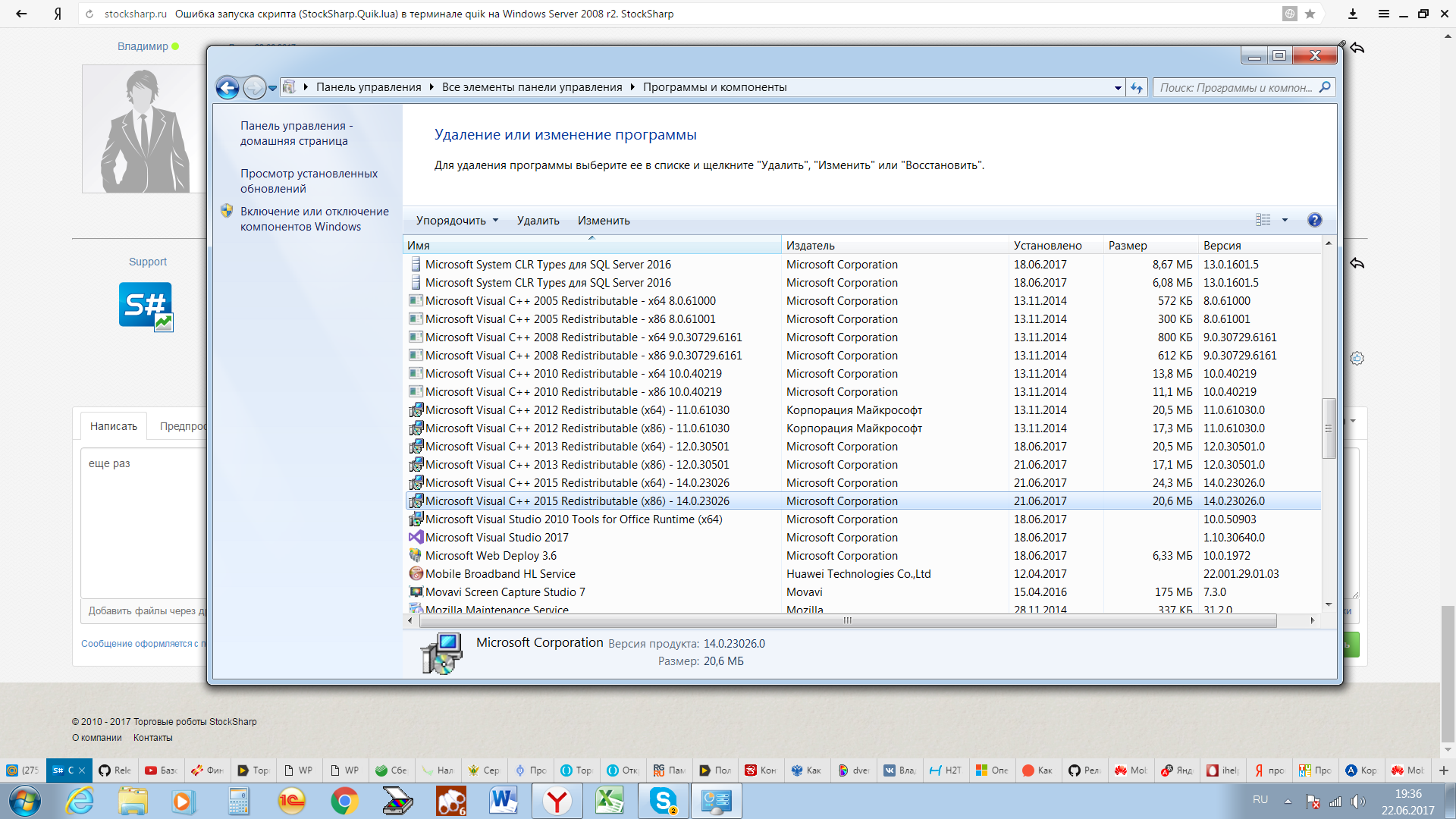Show hidden tray icons arrow
Screen dimensions: 1456x819
(x=1287, y=802)
